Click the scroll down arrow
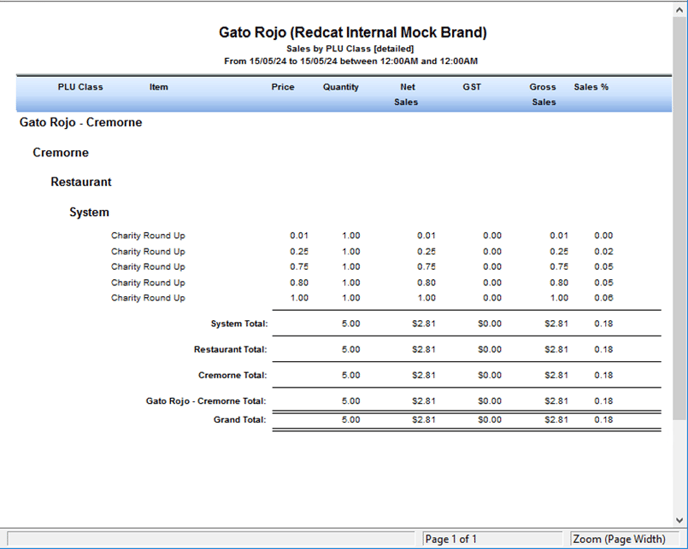 (680, 520)
